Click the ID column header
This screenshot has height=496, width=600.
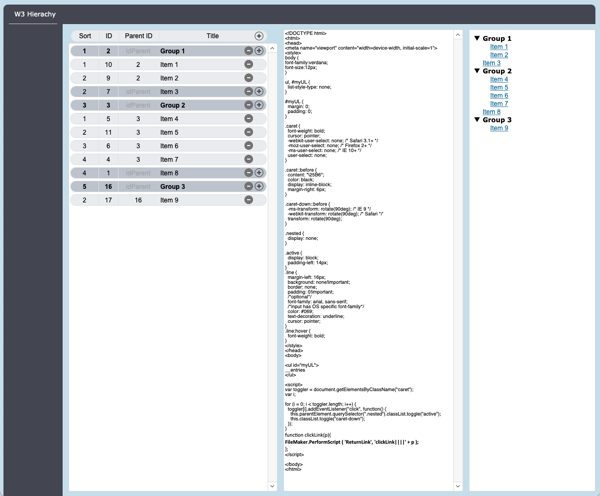[x=109, y=36]
